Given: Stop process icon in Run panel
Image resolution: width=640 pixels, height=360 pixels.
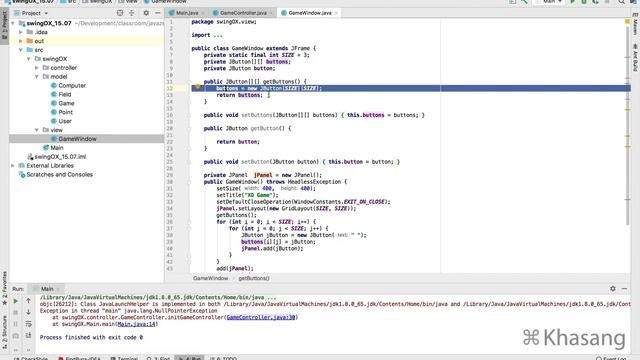Looking at the screenshot, I should pyautogui.click(x=16, y=312).
